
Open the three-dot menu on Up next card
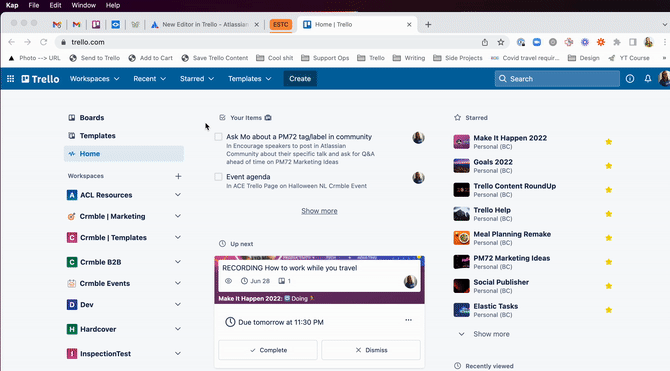click(408, 320)
